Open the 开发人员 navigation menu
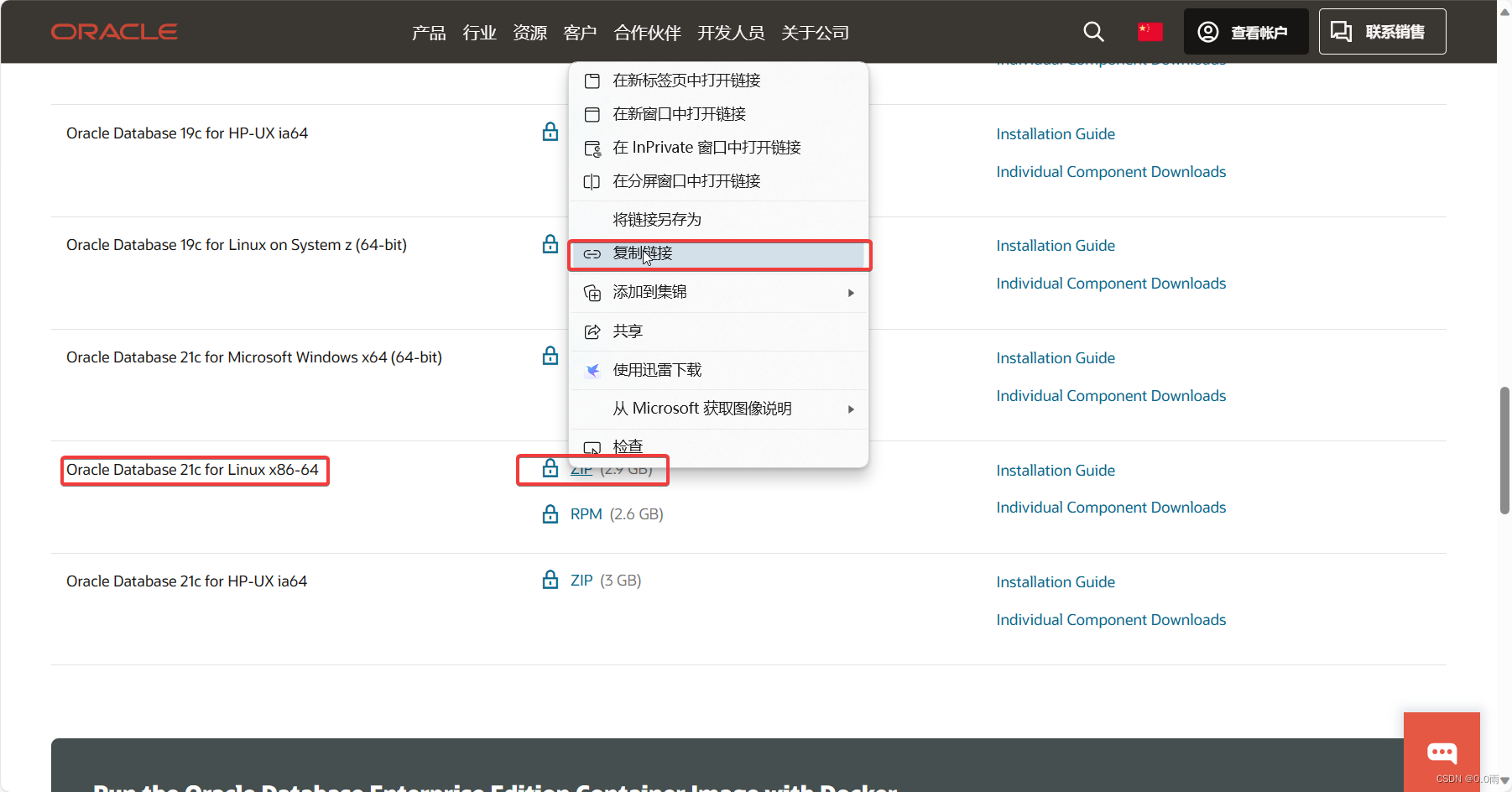The height and width of the screenshot is (792, 1512). (731, 33)
